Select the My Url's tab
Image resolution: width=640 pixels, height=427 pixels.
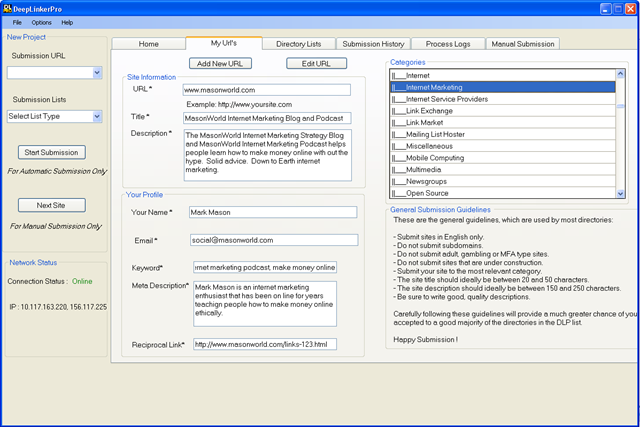[x=224, y=43]
